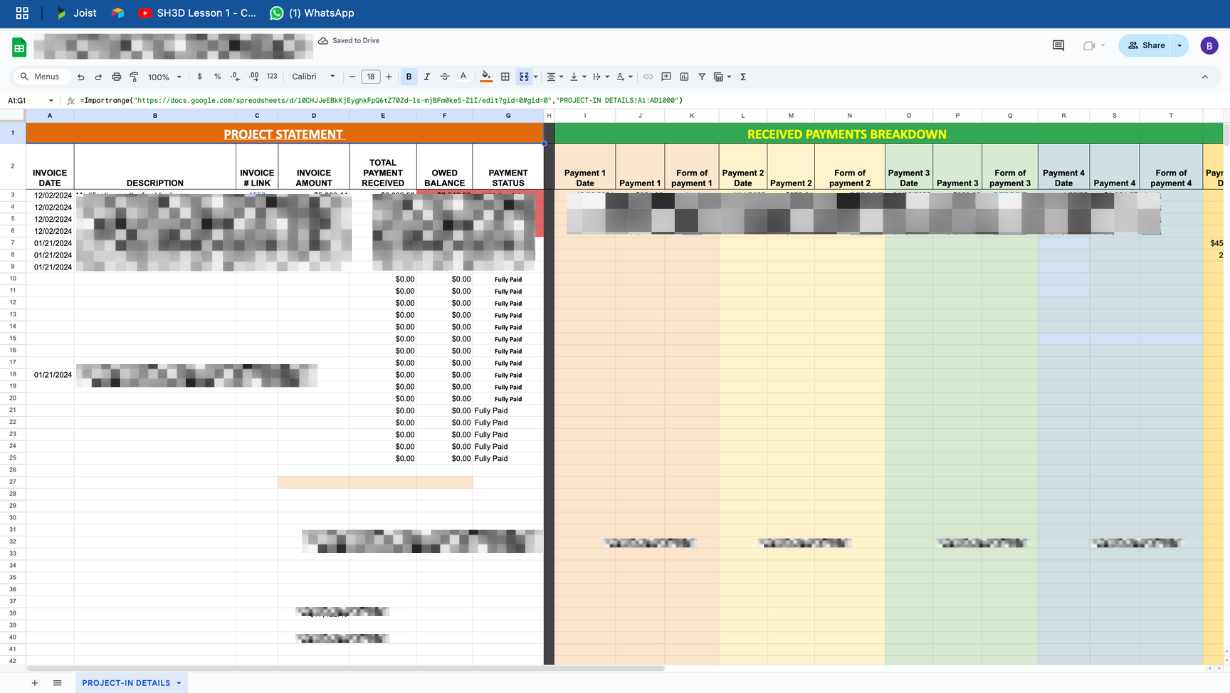Viewport: 1230px width, 693px height.
Task: Select the PAYMENT STATUS header cell
Action: point(508,166)
